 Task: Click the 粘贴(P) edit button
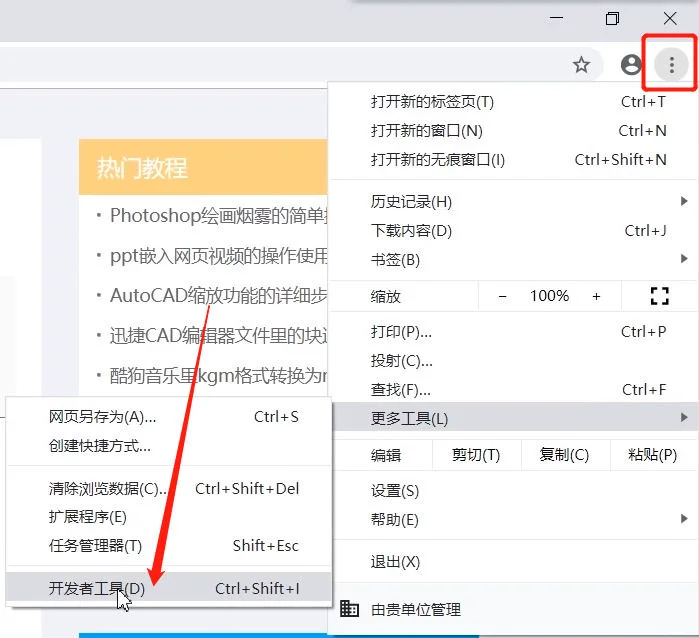[653, 455]
